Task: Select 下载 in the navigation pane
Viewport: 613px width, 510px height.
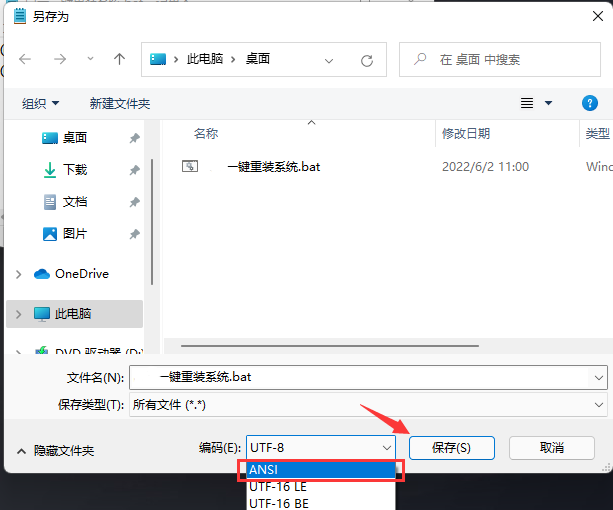Action: pyautogui.click(x=75, y=170)
